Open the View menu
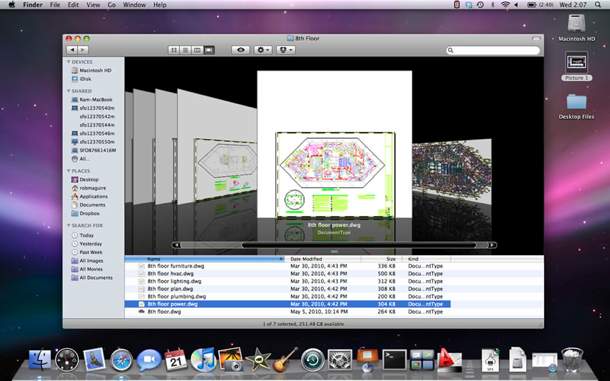The height and width of the screenshot is (381, 610). (x=93, y=5)
